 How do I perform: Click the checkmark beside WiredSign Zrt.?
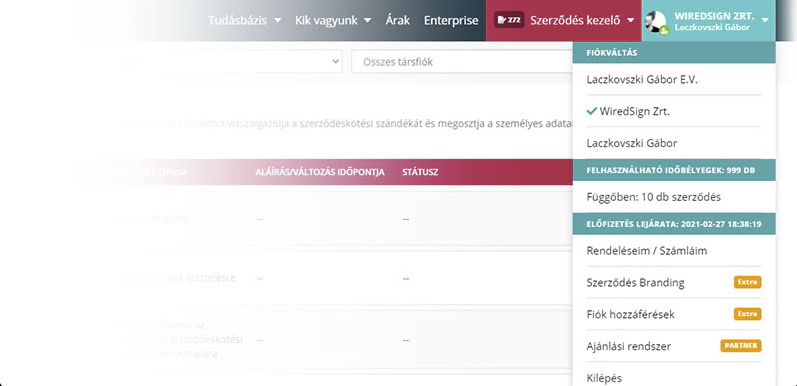click(x=591, y=111)
